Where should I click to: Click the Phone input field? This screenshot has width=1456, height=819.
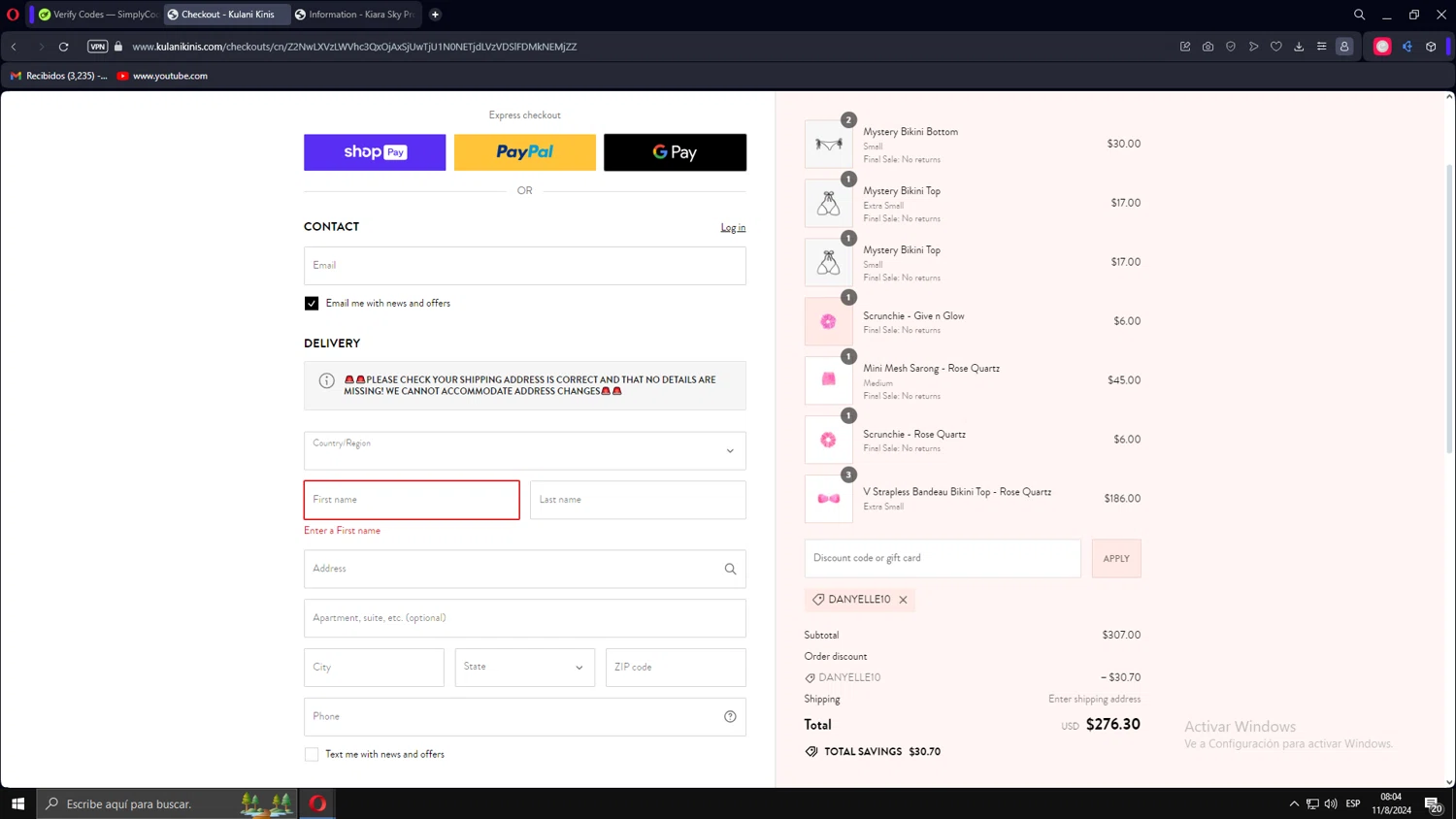525,717
